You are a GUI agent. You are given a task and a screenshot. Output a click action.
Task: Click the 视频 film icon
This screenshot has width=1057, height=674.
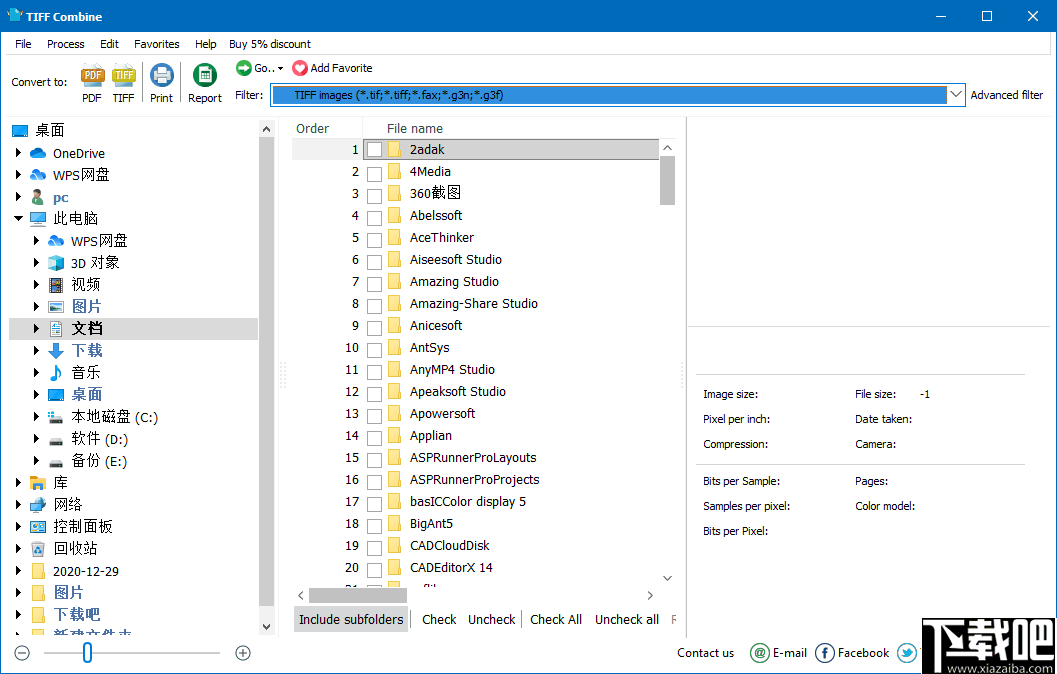point(56,284)
